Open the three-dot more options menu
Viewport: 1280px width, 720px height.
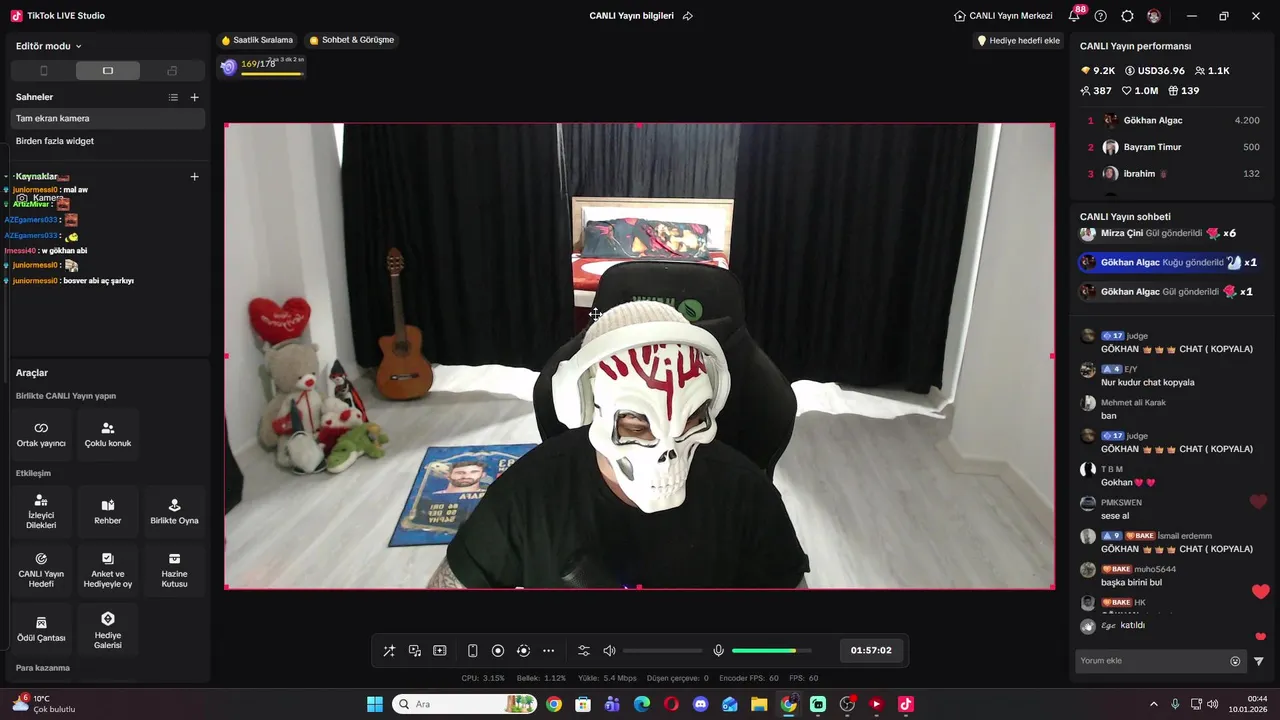point(548,651)
